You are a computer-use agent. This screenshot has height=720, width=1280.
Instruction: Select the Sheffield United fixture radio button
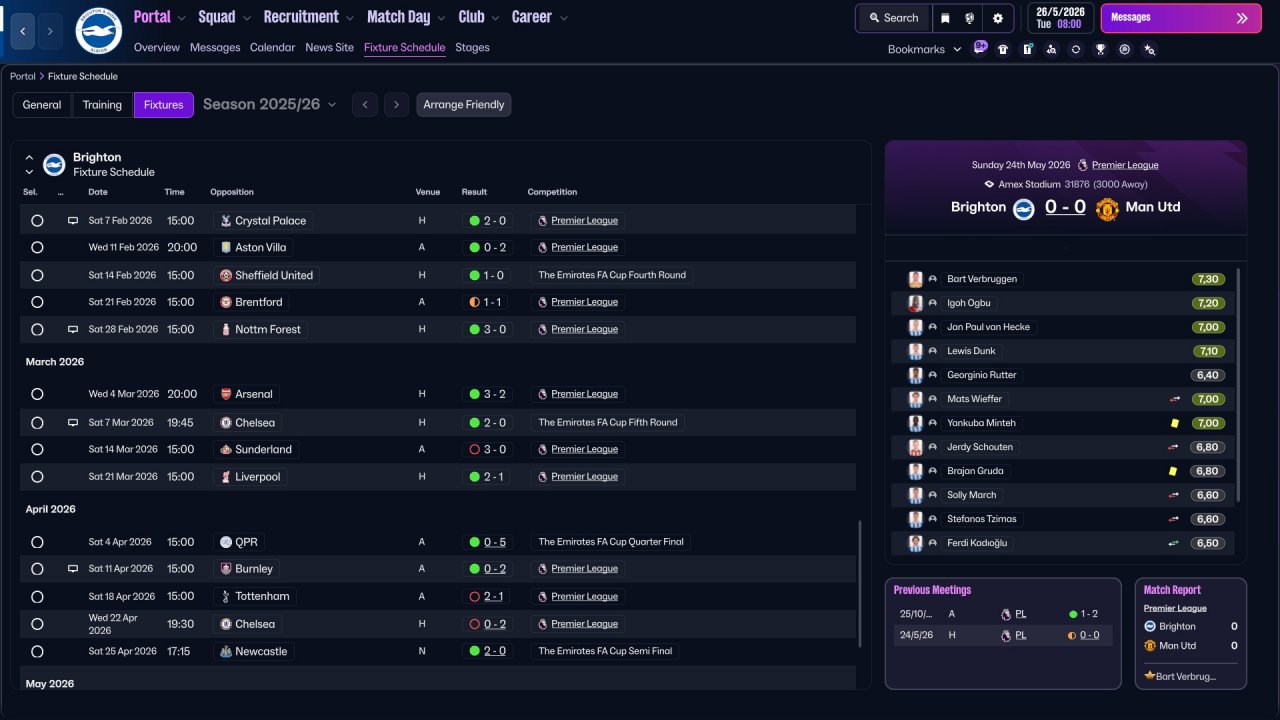coord(37,275)
